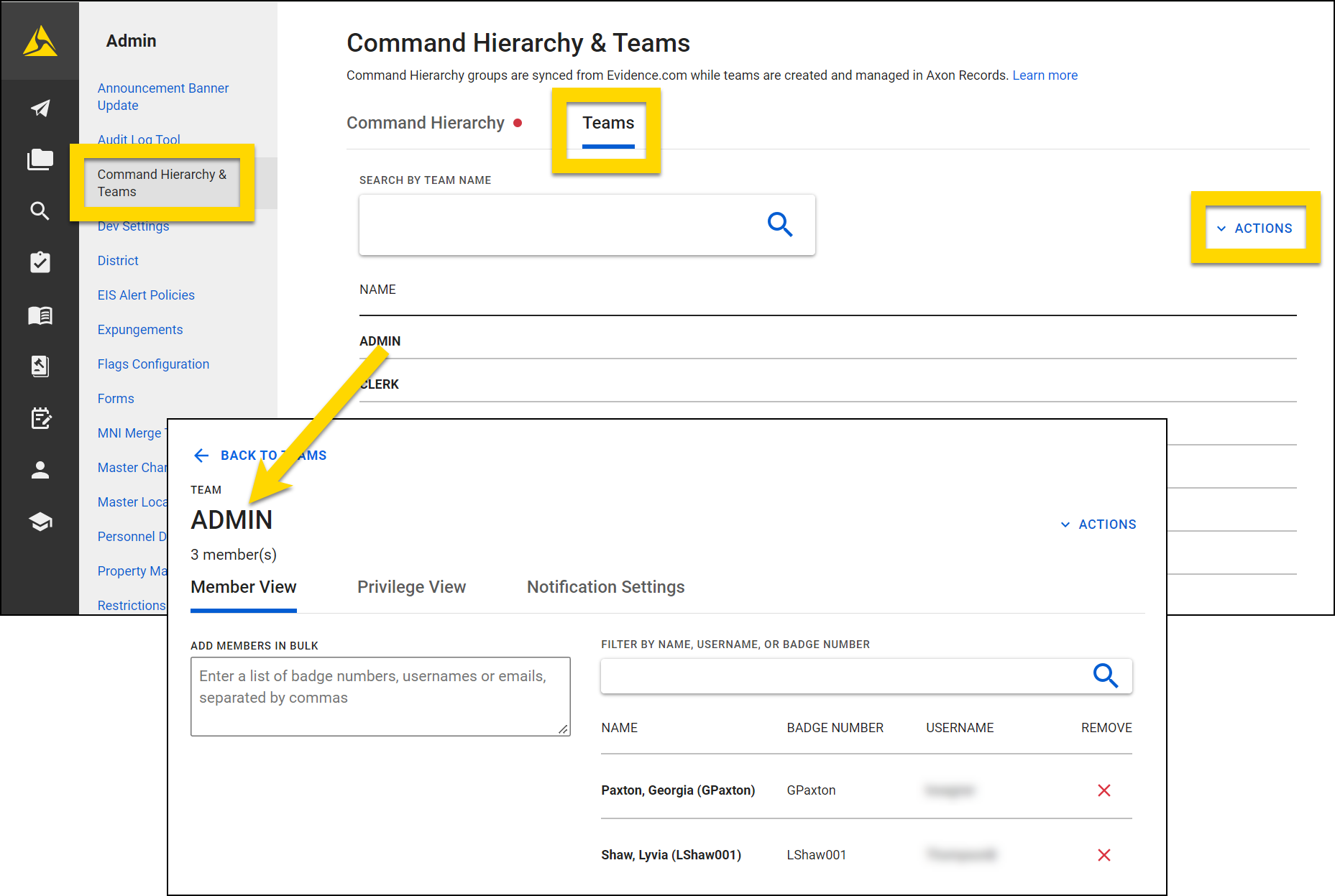
Task: Click the add members in bulk field
Action: click(x=380, y=696)
